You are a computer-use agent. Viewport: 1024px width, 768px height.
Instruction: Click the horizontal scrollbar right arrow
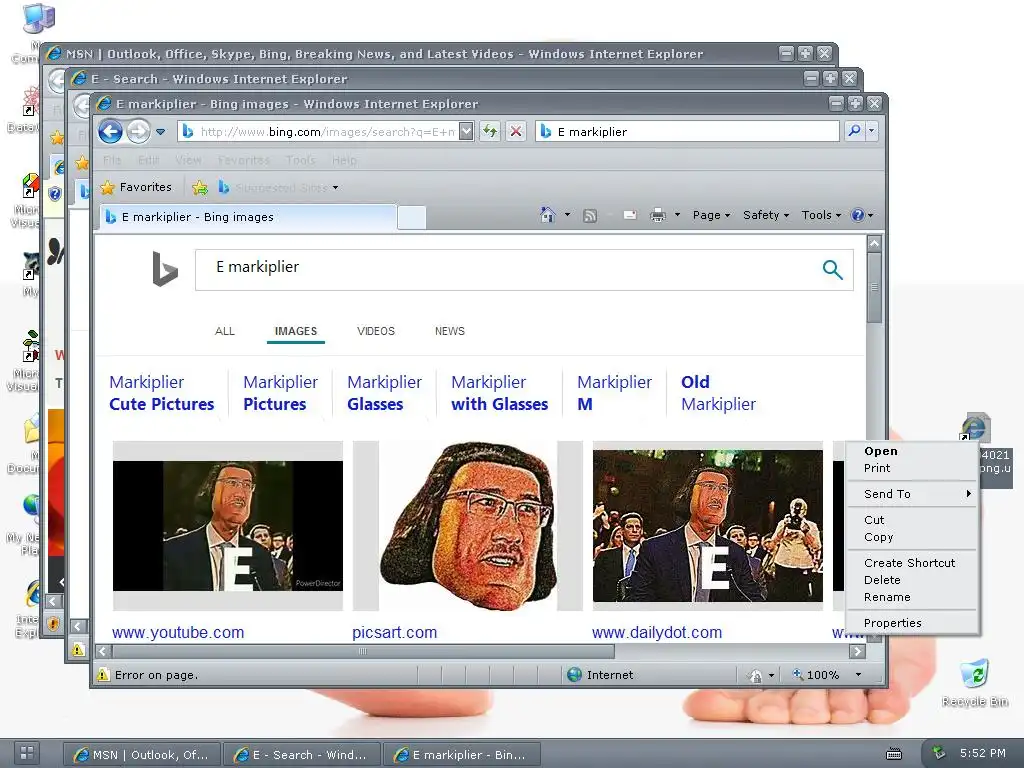click(x=857, y=651)
